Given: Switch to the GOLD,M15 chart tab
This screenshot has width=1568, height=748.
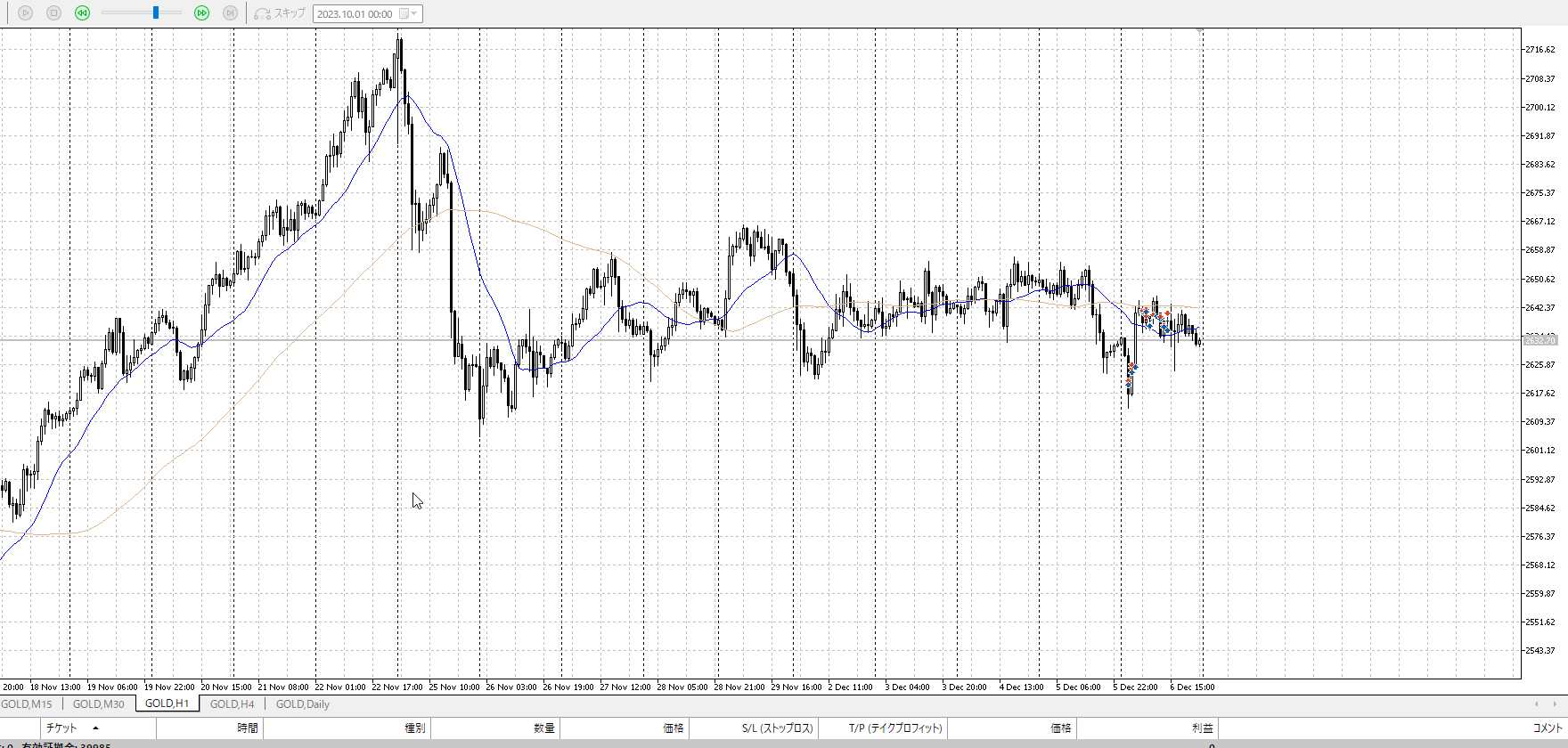Looking at the screenshot, I should tap(27, 704).
